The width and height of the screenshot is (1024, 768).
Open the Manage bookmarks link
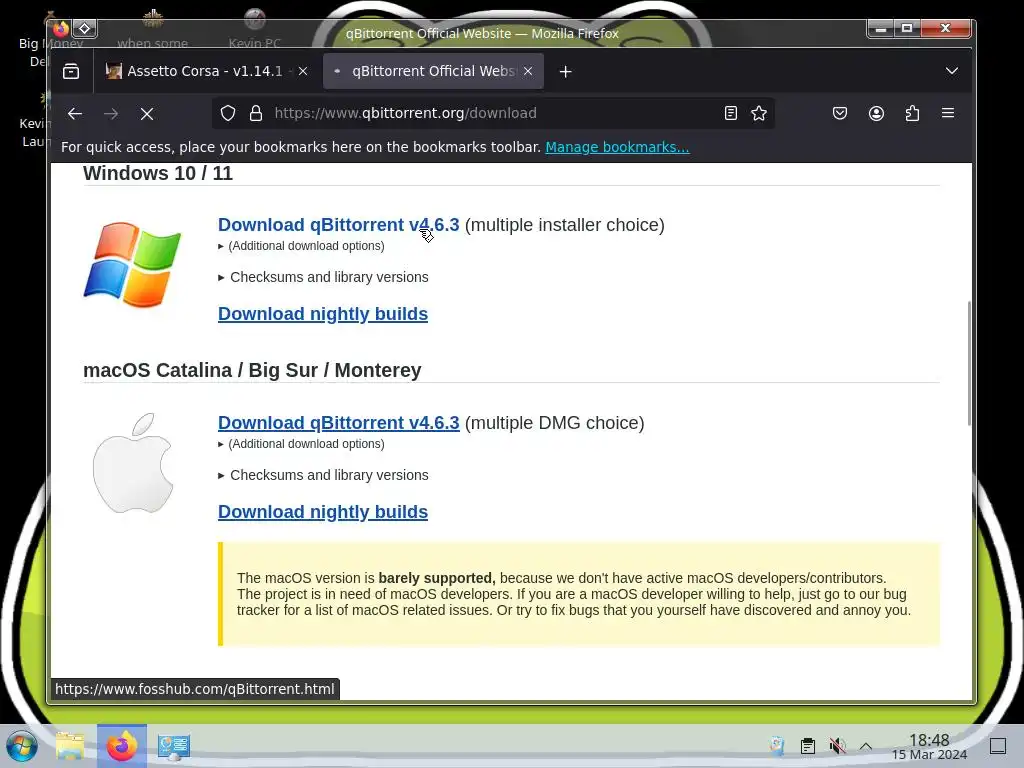click(x=617, y=147)
